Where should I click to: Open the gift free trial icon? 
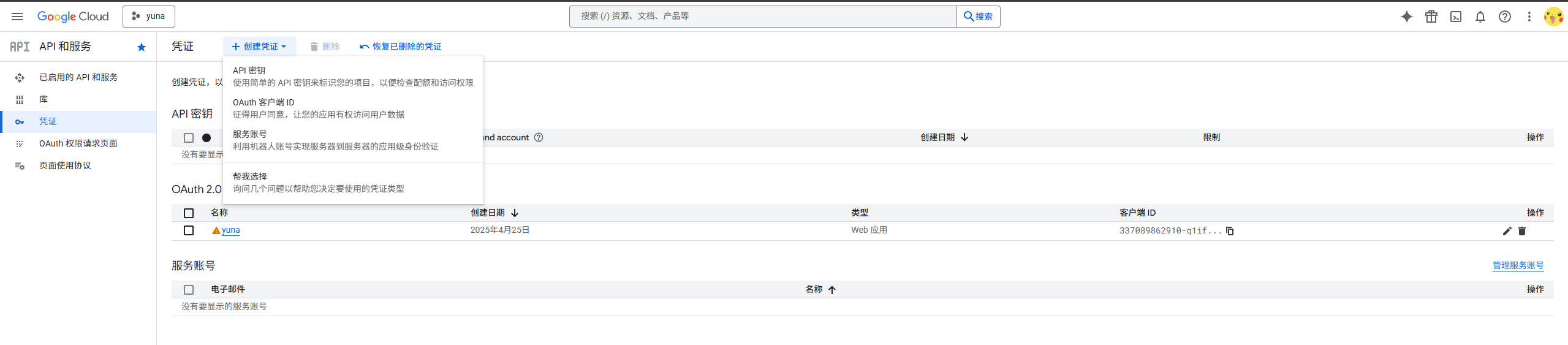(1431, 17)
